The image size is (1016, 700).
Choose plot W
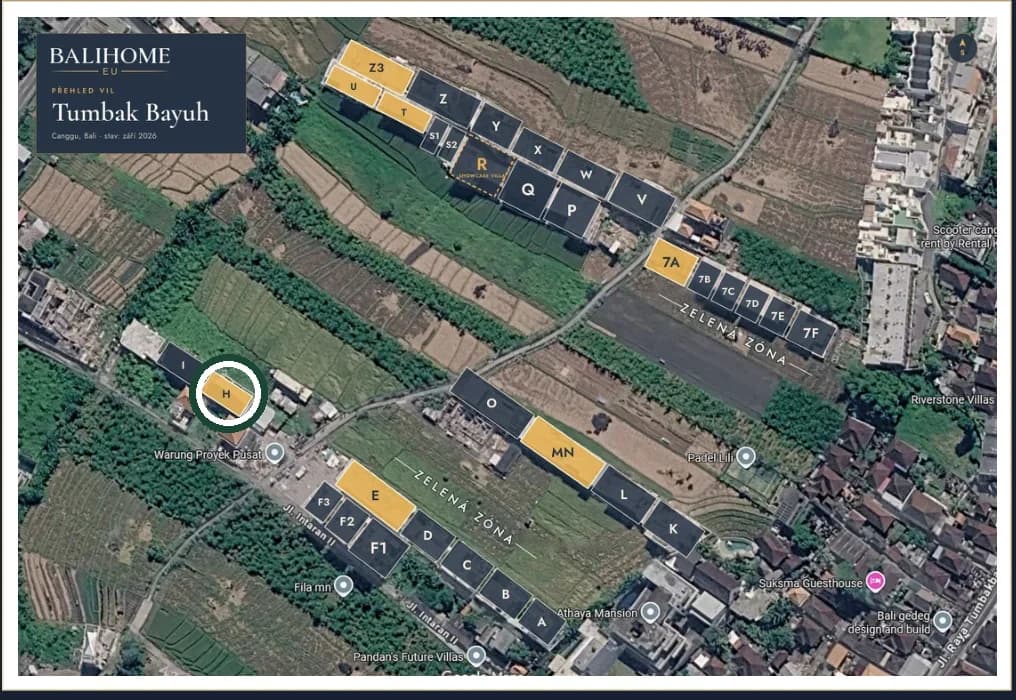586,174
